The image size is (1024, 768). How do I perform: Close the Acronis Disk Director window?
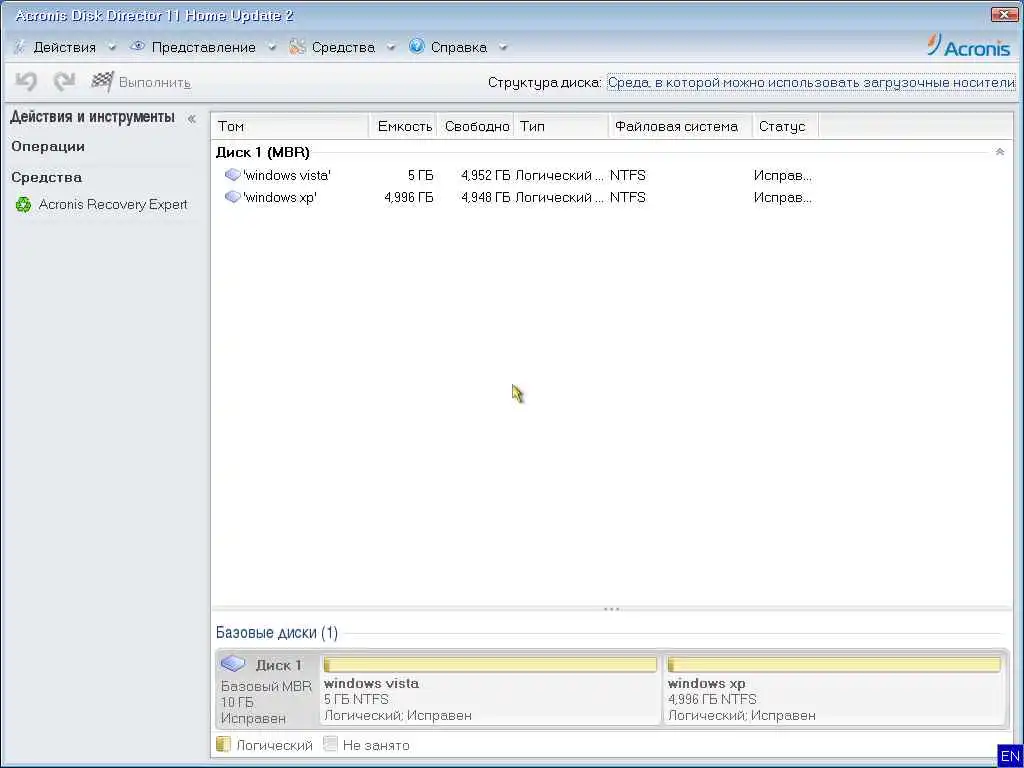click(1004, 14)
